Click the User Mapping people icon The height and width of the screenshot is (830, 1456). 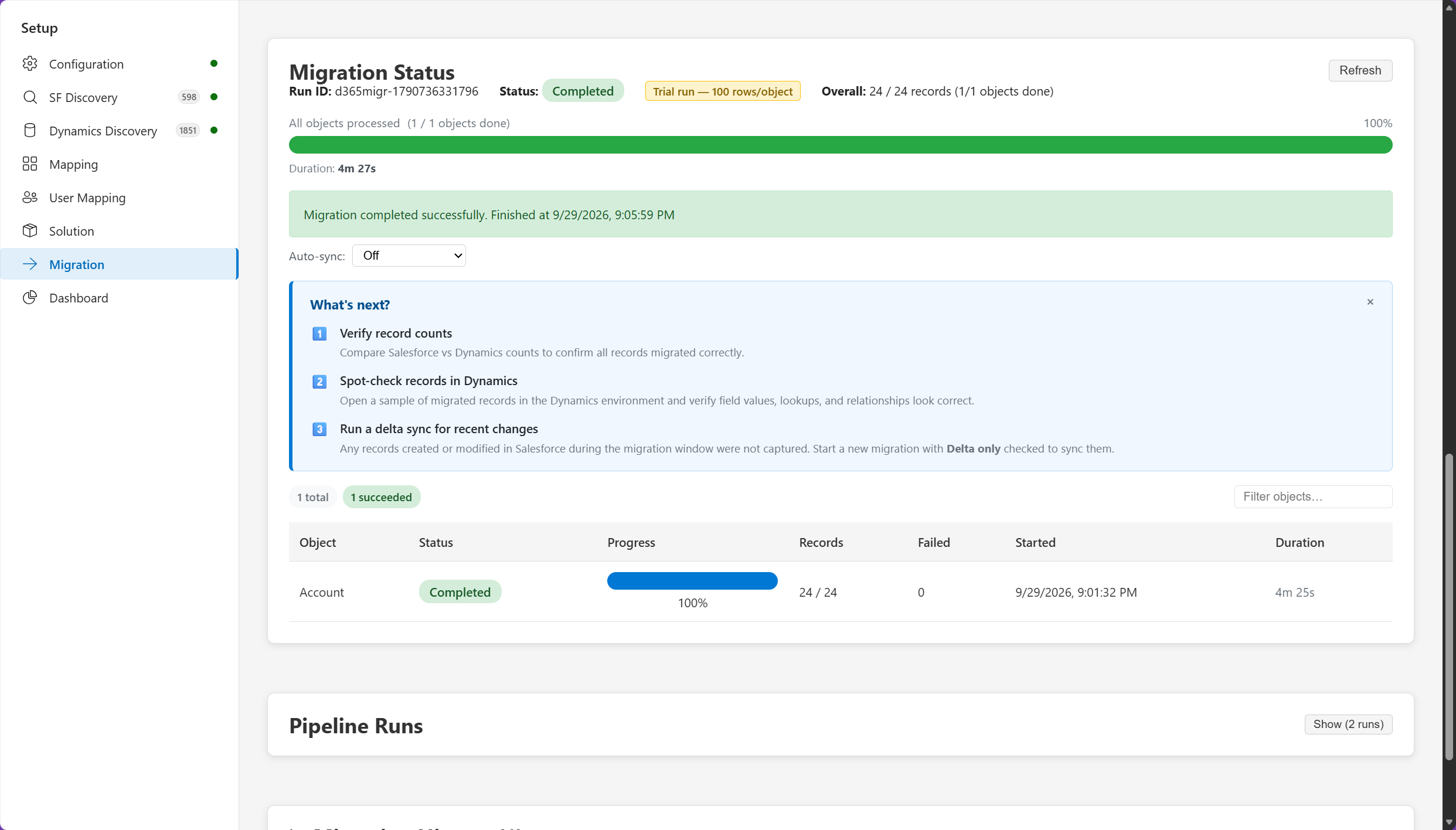coord(30,197)
